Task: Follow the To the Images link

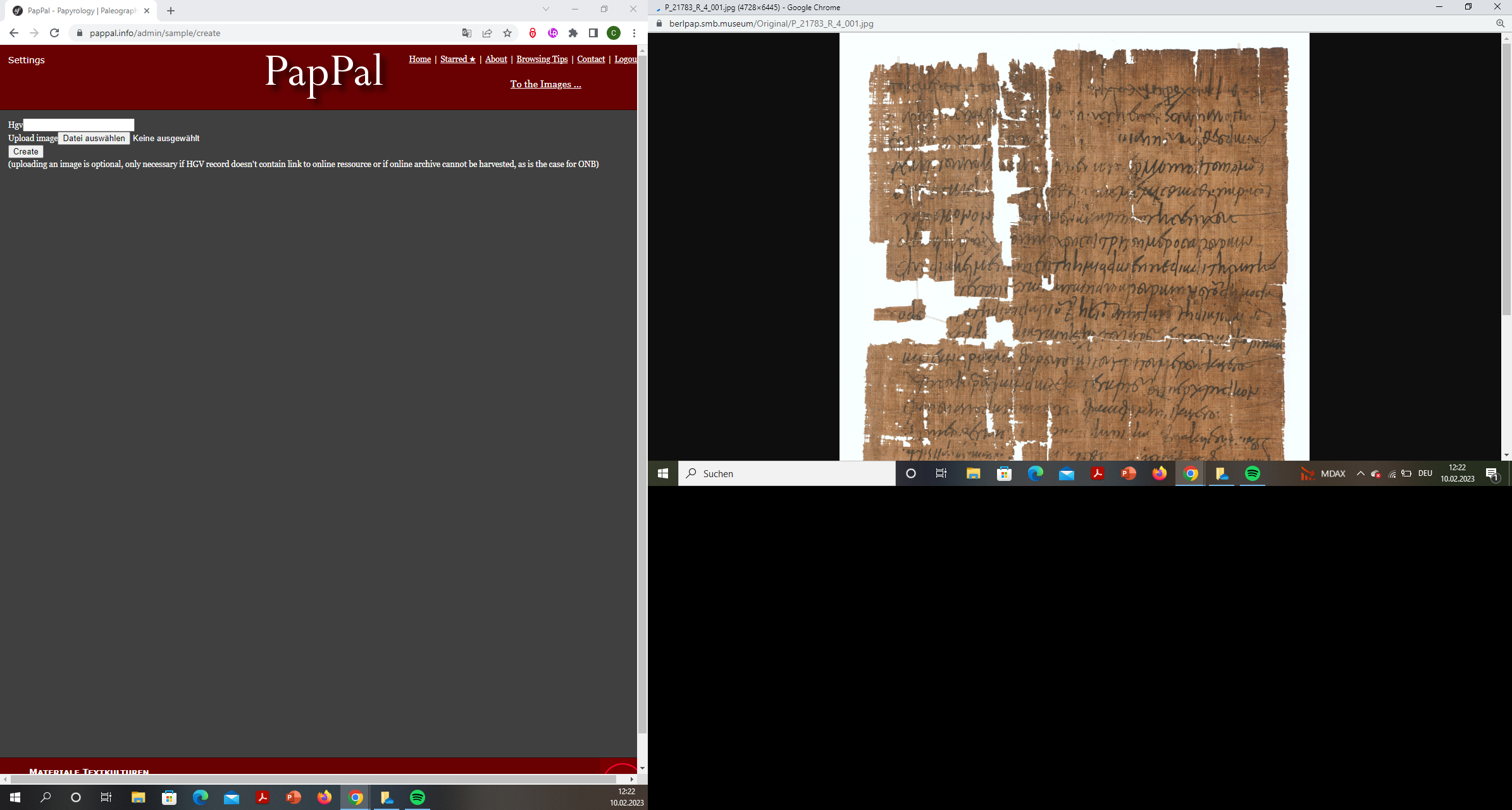Action: pyautogui.click(x=546, y=84)
